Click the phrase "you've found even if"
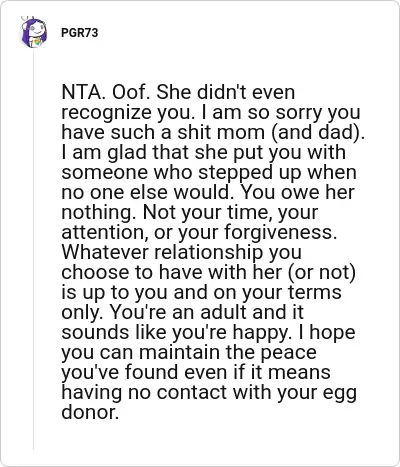The height and width of the screenshot is (467, 400). 152,372
